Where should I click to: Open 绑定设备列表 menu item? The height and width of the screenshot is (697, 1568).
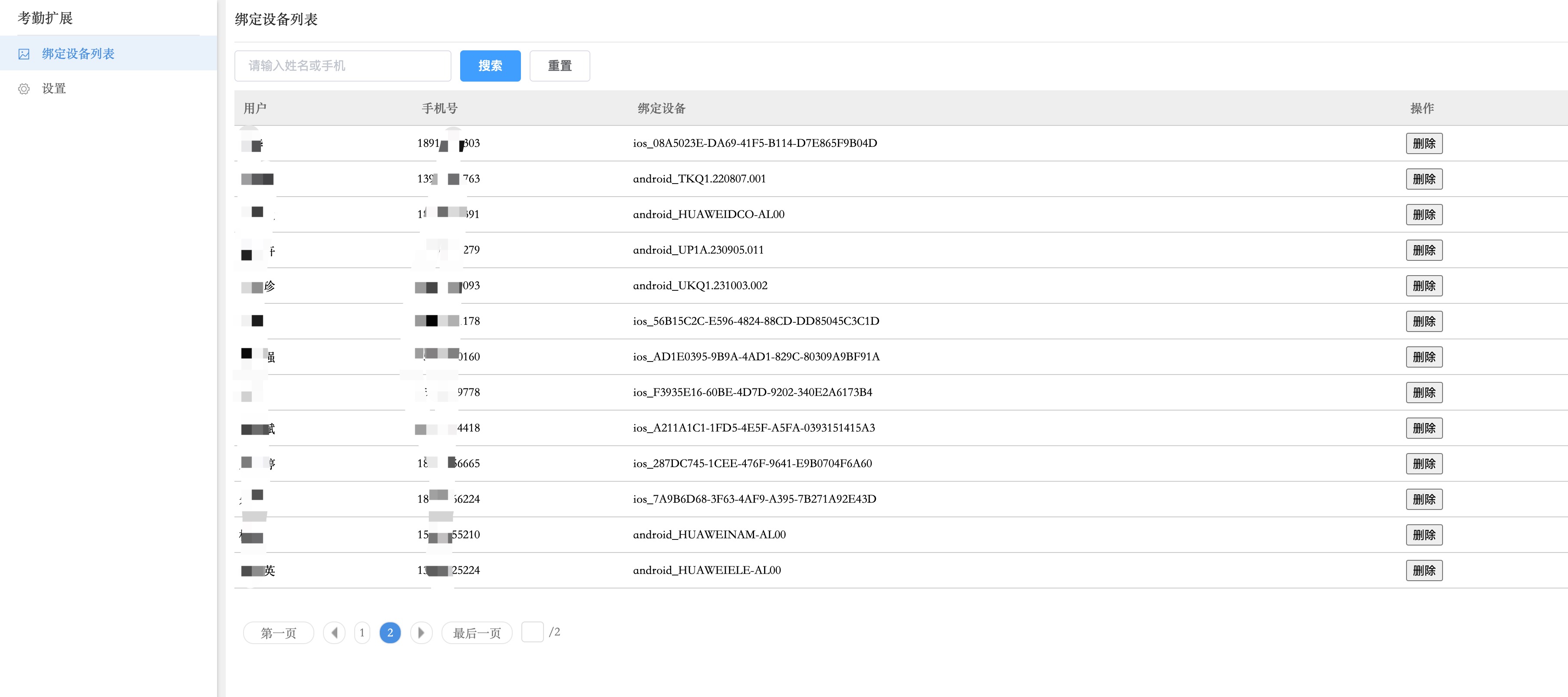(x=78, y=54)
